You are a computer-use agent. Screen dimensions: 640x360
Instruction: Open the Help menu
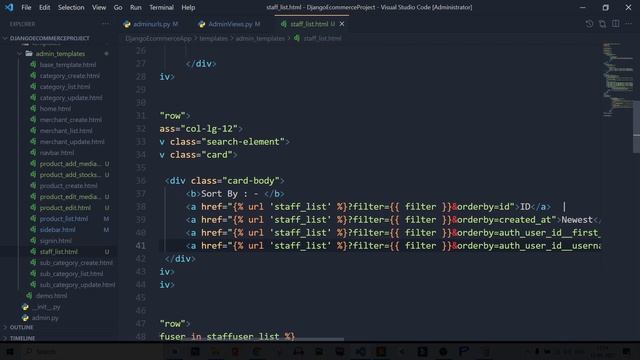point(188,7)
